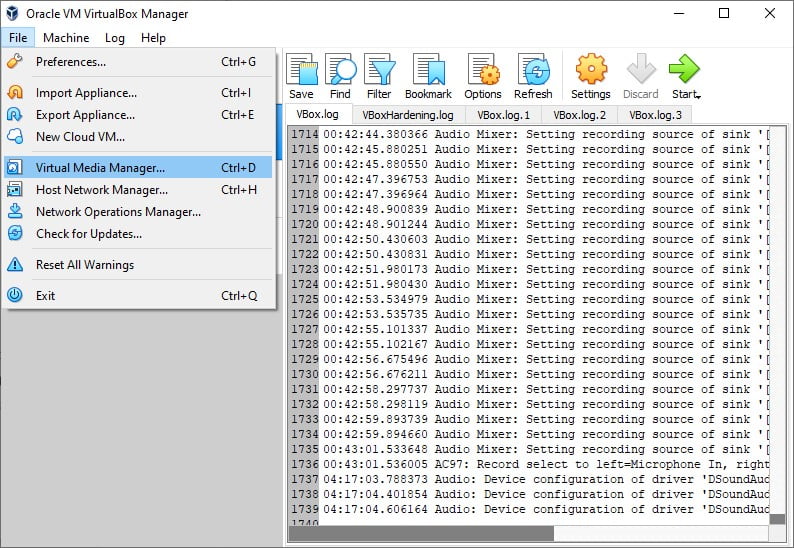Open the Machine menu
This screenshot has width=794, height=548.
66,38
